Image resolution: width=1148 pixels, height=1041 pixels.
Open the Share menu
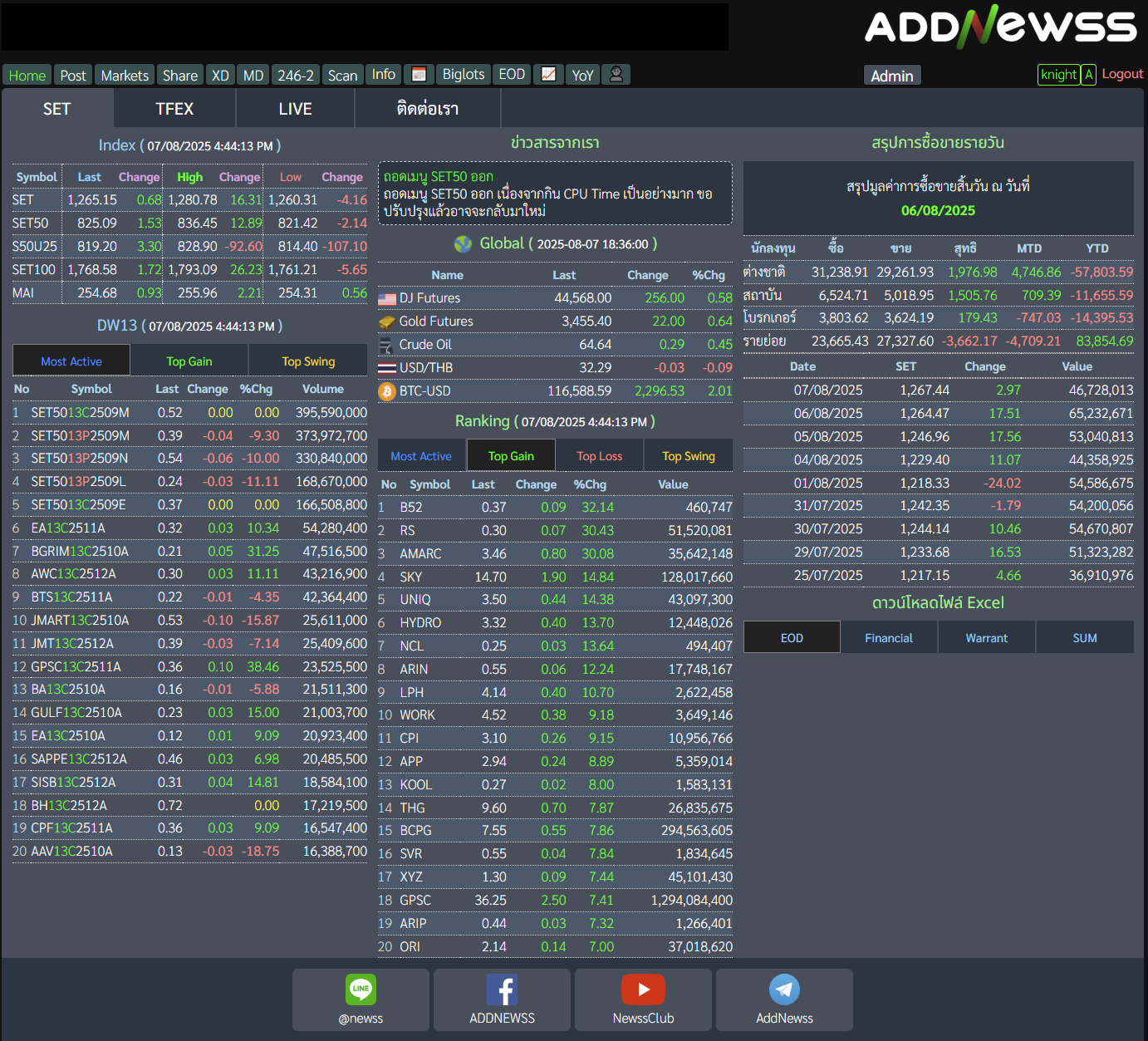(x=180, y=76)
